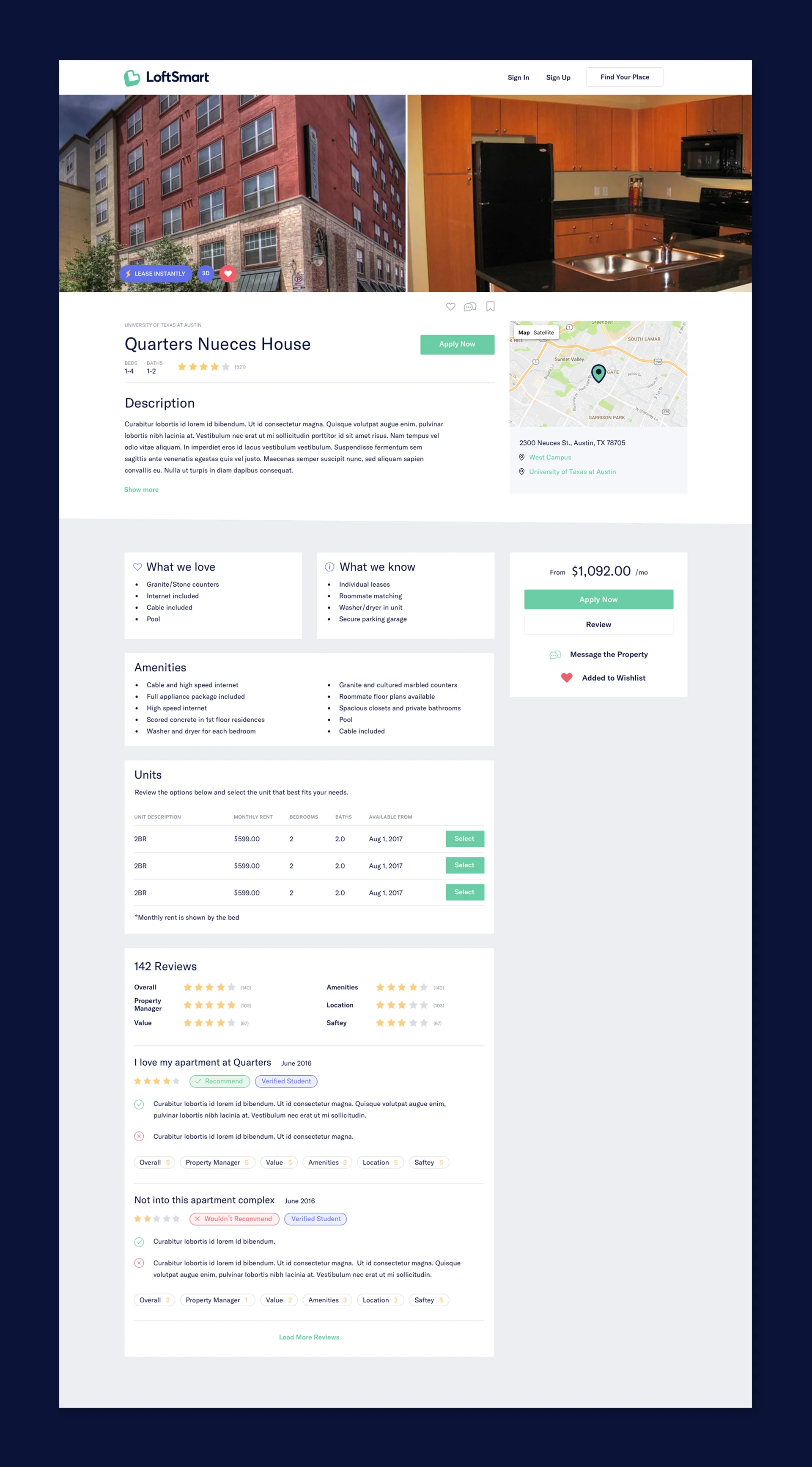Click Load More Reviews
This screenshot has width=812, height=1467.
click(309, 1337)
